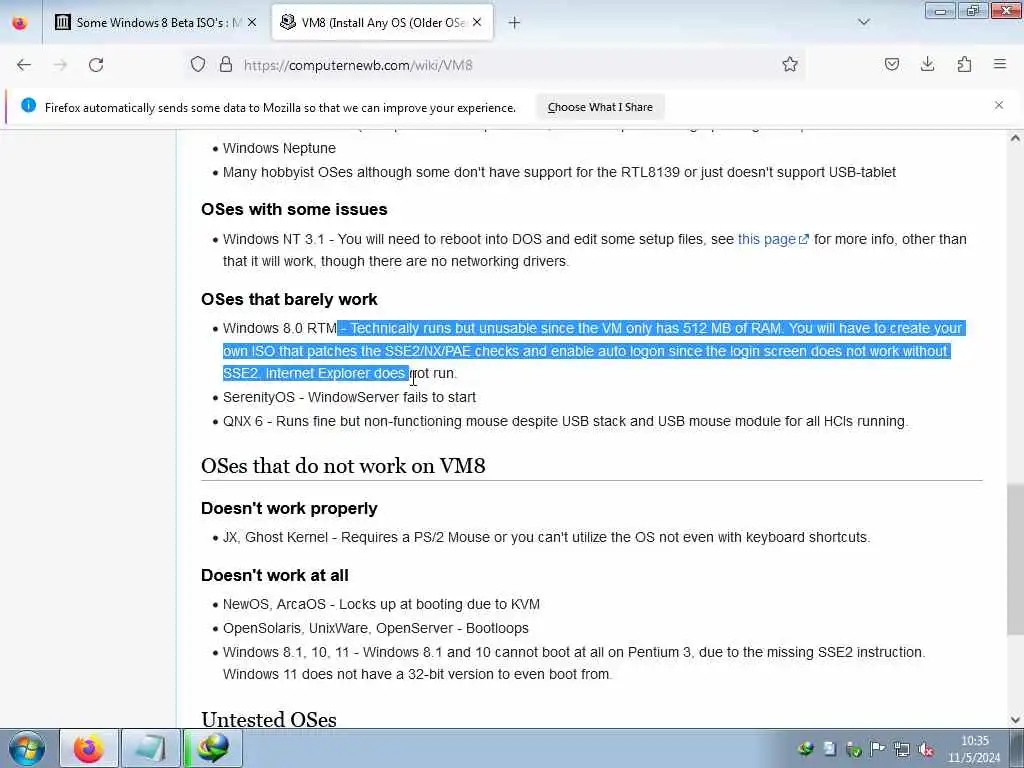1024x768 pixels.
Task: Click the network tray icon
Action: [902, 749]
